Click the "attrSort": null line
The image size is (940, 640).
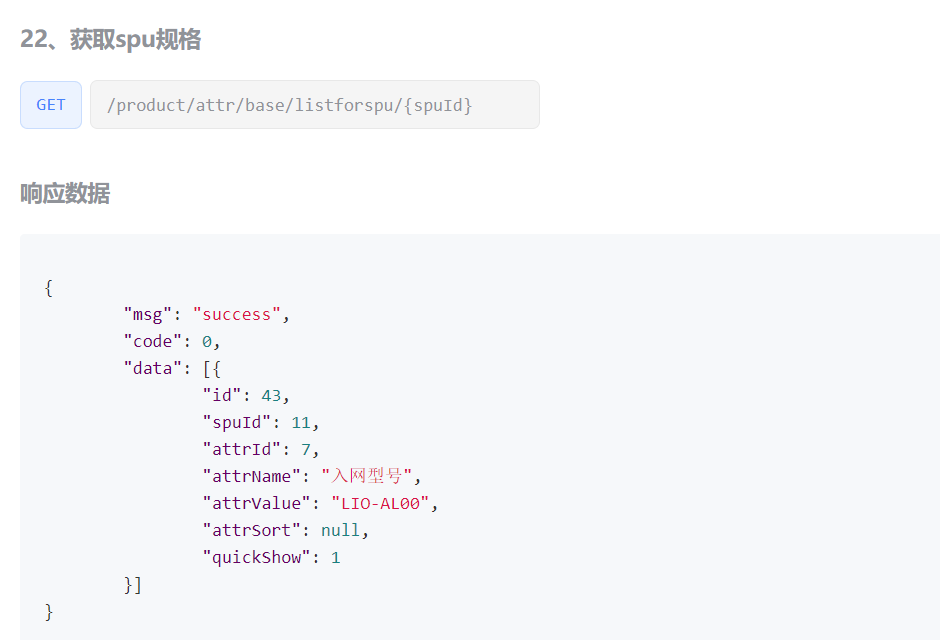[x=285, y=530]
